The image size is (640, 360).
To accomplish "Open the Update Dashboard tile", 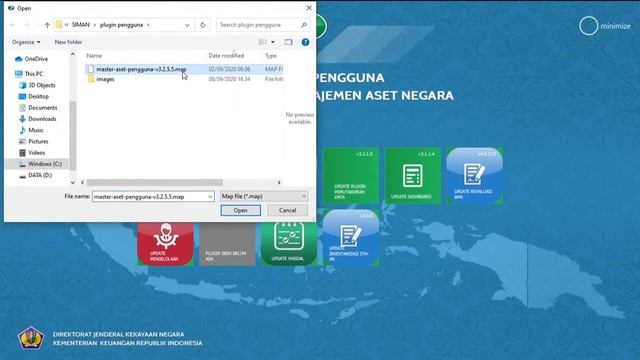I will pyautogui.click(x=413, y=176).
